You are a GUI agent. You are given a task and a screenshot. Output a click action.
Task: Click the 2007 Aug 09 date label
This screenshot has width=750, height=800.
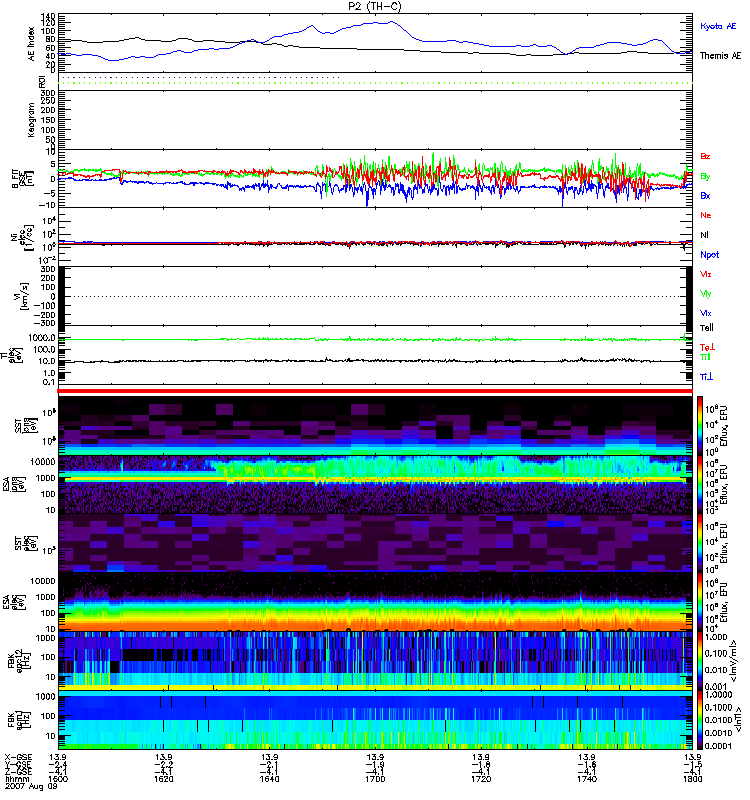coord(31,786)
